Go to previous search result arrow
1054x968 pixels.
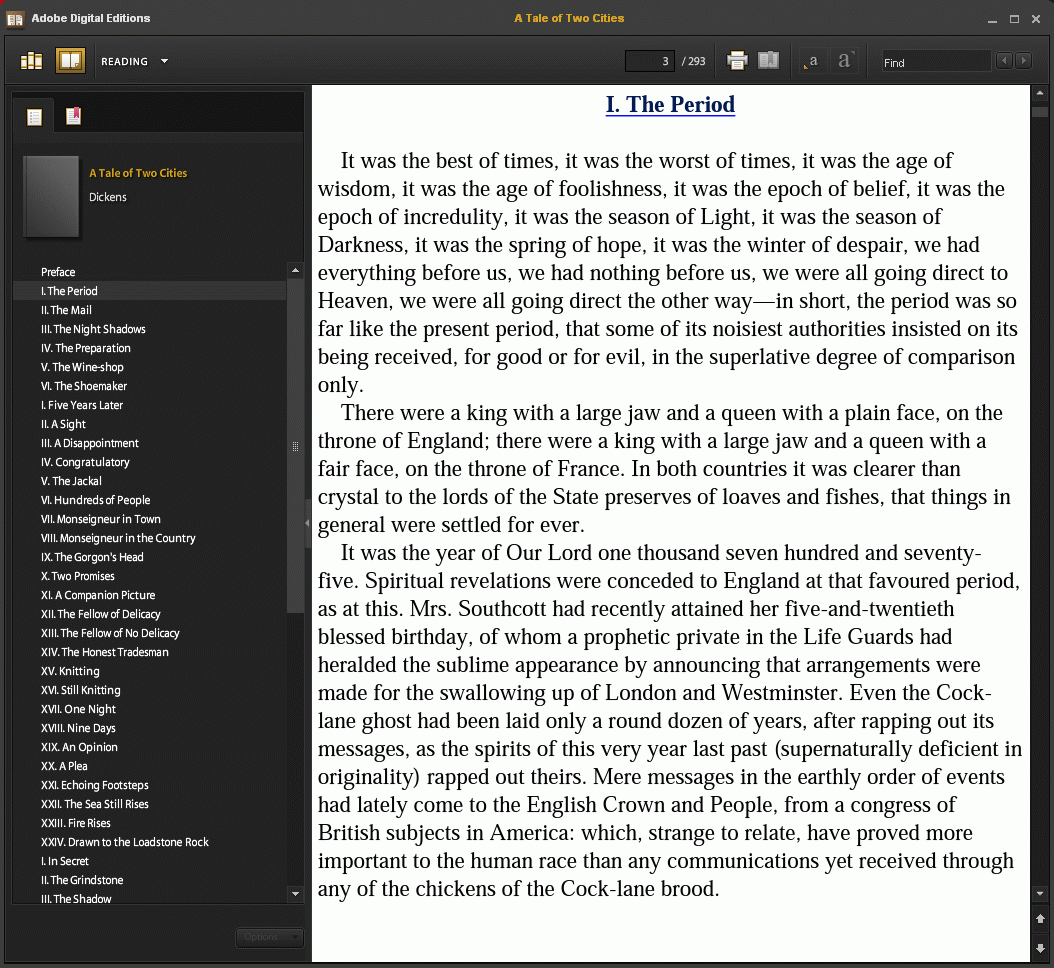(x=1004, y=61)
